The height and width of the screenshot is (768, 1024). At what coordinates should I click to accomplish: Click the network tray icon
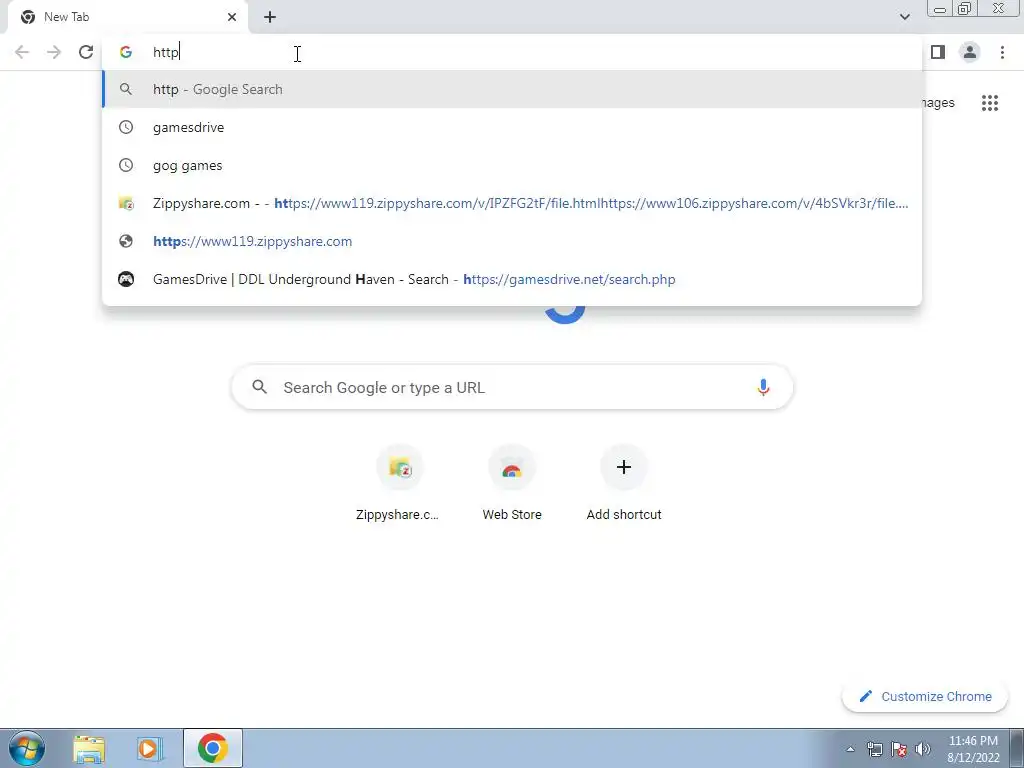(874, 749)
